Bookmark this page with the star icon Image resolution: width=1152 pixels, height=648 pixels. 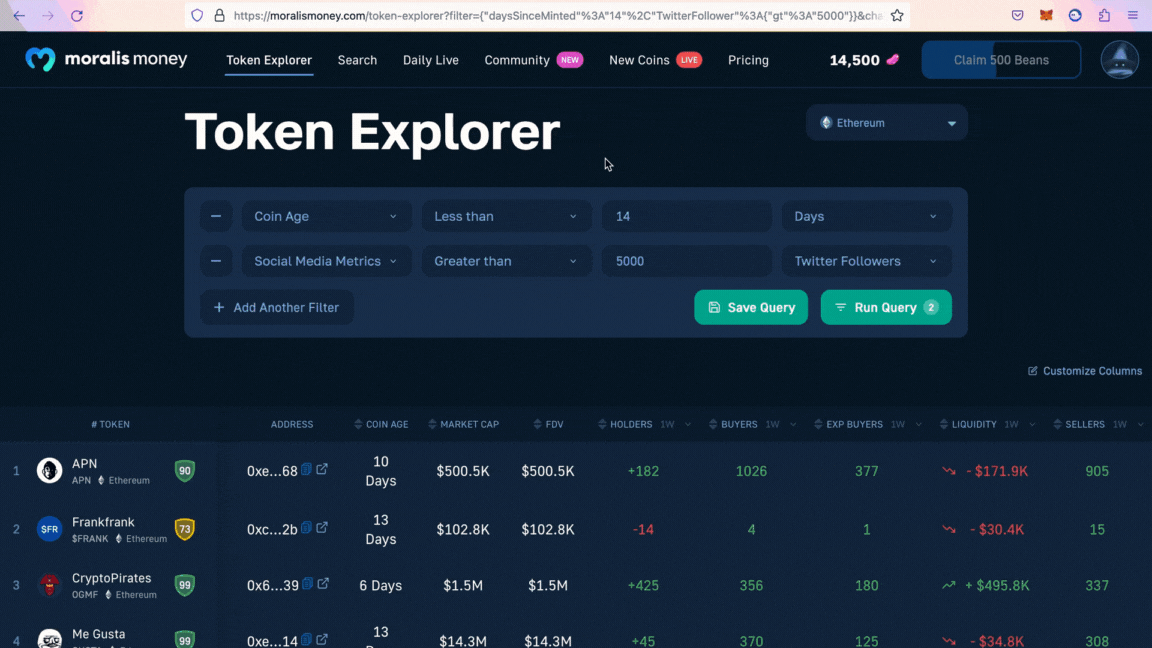point(897,15)
